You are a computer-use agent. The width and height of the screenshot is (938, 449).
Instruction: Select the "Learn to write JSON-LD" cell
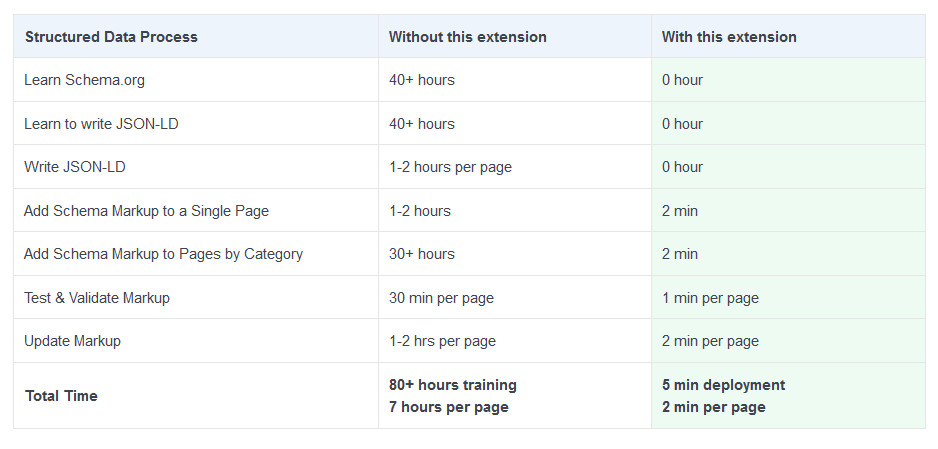(99, 124)
